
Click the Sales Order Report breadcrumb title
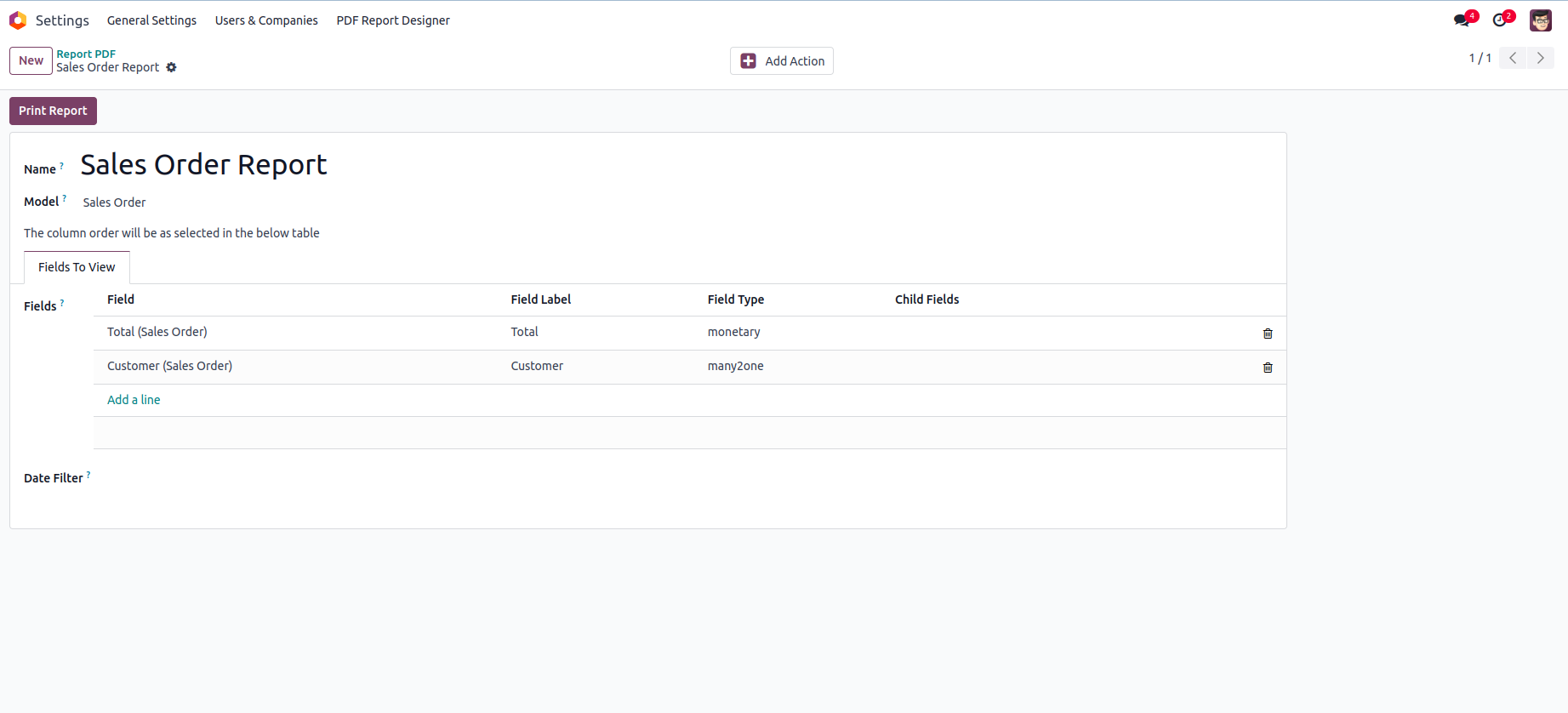click(x=108, y=67)
